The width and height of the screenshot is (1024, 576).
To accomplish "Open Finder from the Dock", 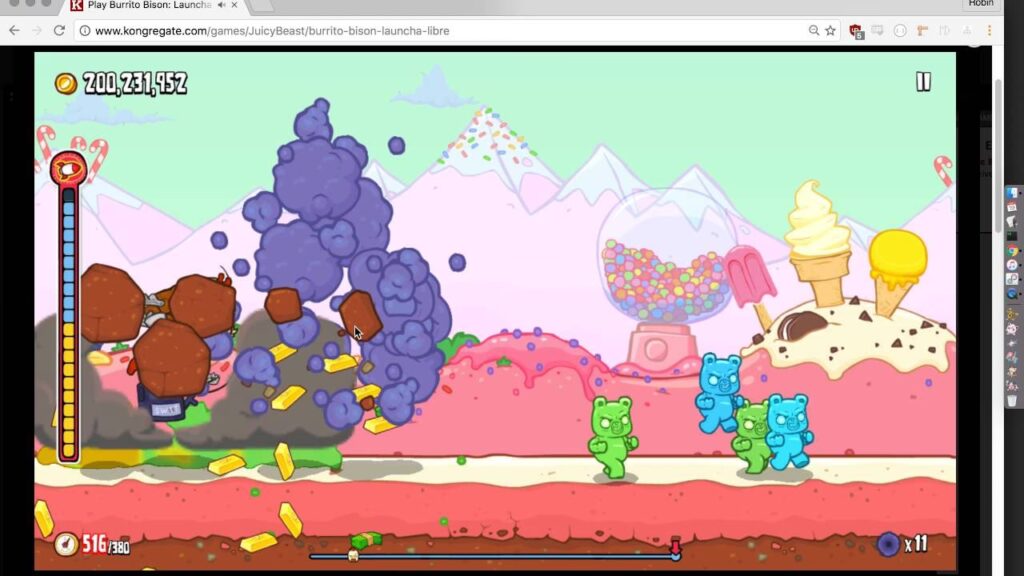I will pyautogui.click(x=1012, y=193).
